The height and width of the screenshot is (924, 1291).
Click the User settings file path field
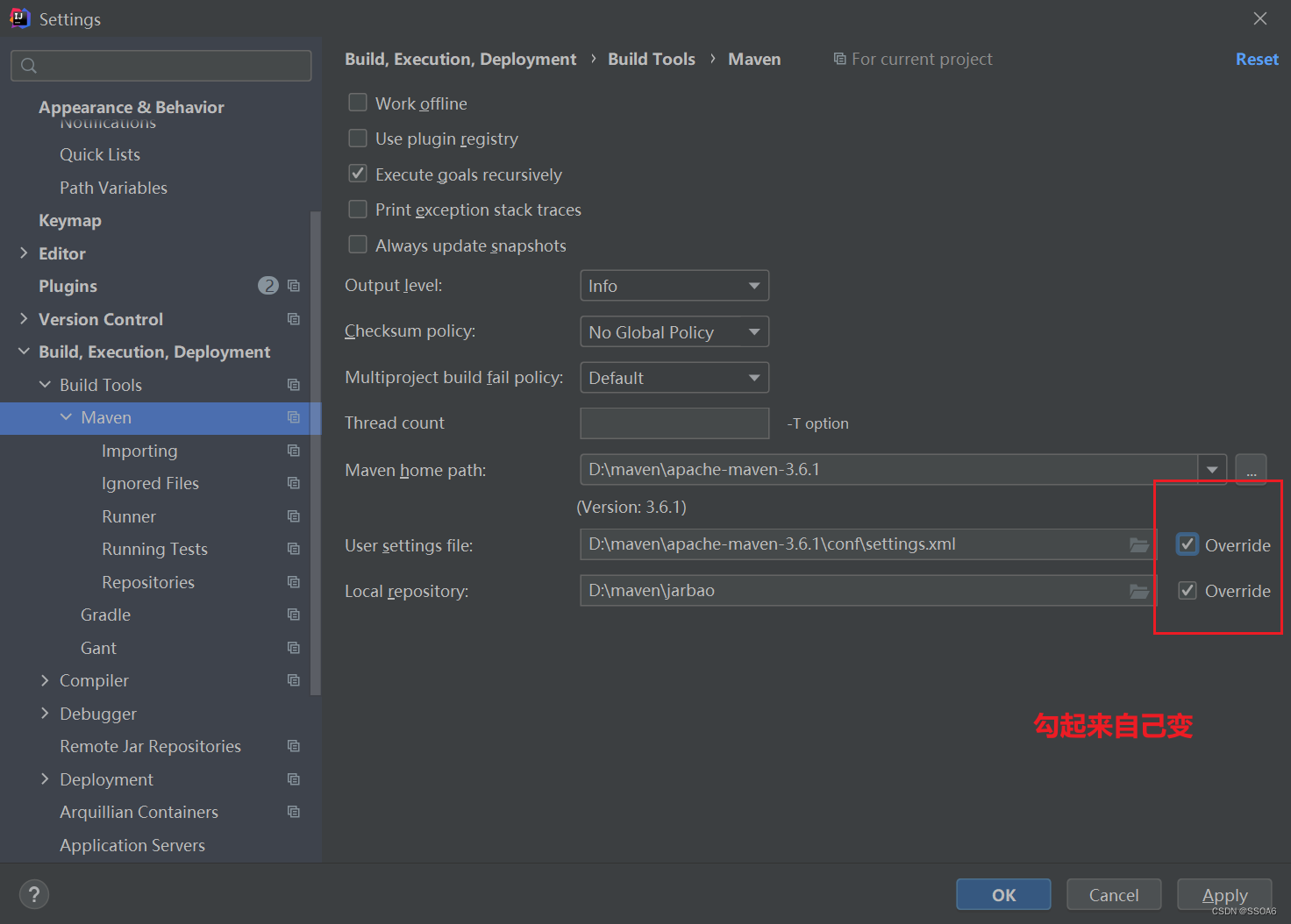868,544
